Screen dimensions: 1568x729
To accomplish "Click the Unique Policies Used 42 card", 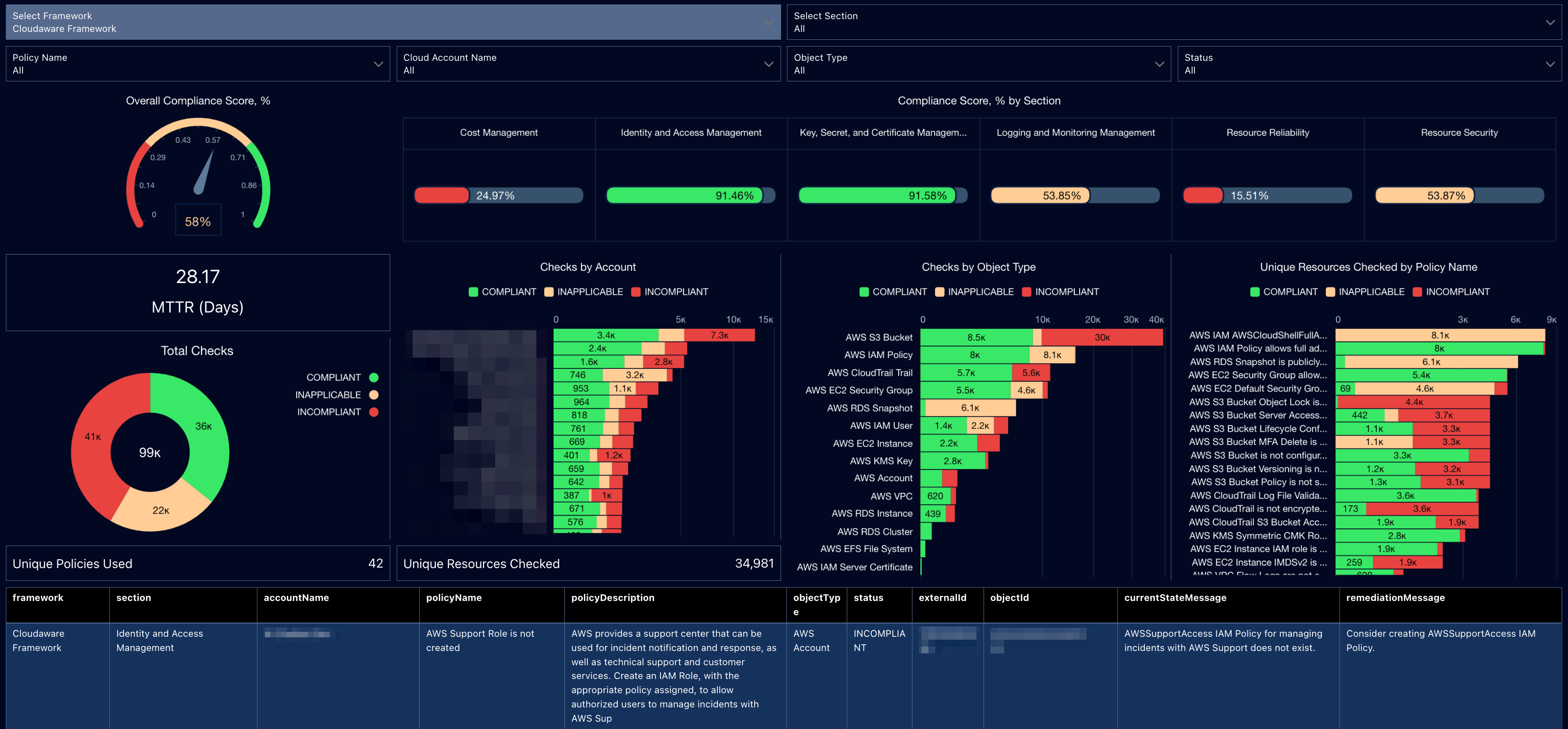I will [x=198, y=563].
